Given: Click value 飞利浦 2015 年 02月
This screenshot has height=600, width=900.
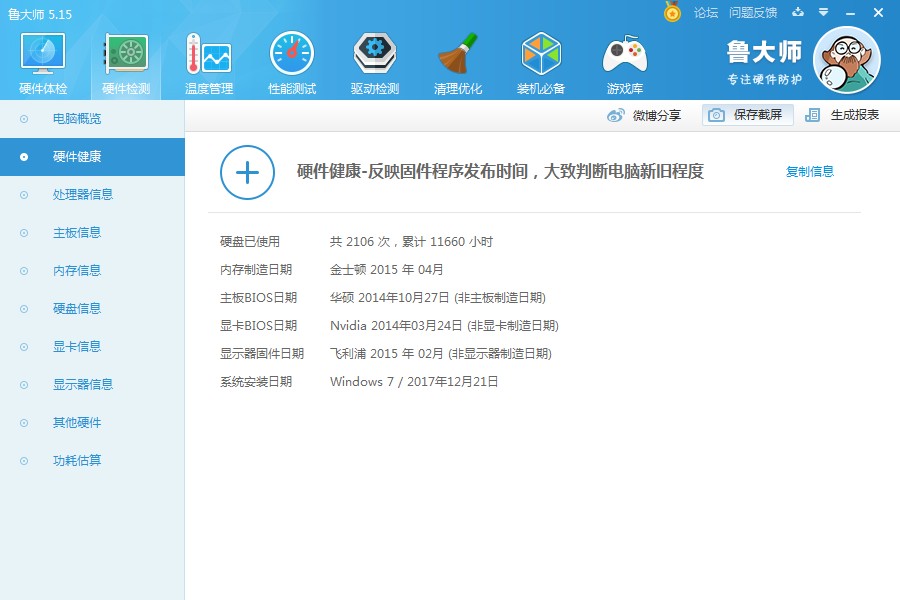Looking at the screenshot, I should 386,354.
